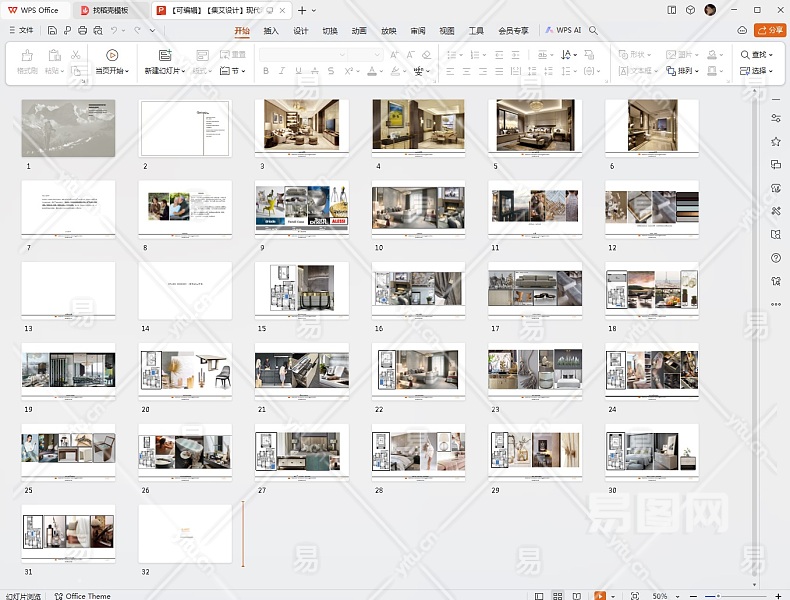Open the Arrange dropdown
This screenshot has height=600, width=790.
(687, 71)
